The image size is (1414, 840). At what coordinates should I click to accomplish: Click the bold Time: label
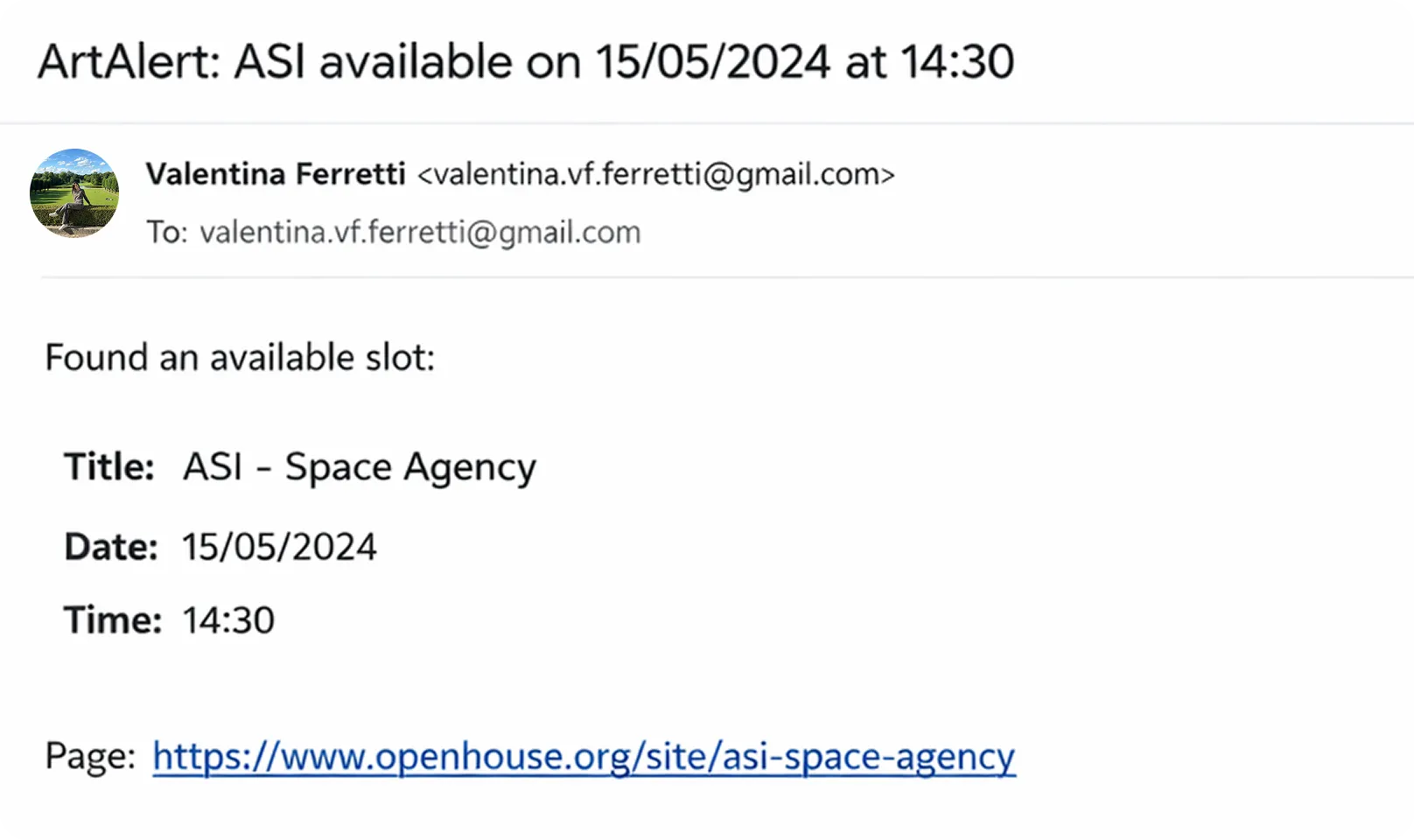[x=113, y=620]
